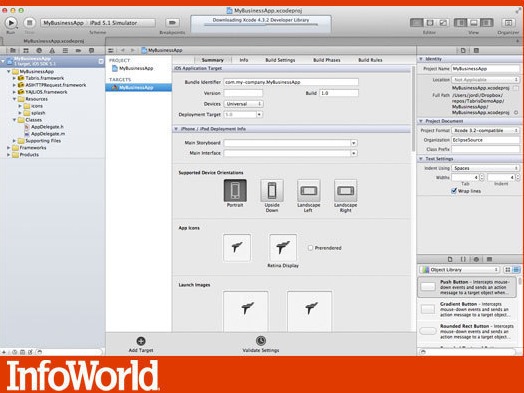Click the Run play button
This screenshot has width=524, height=393.
click(11, 23)
